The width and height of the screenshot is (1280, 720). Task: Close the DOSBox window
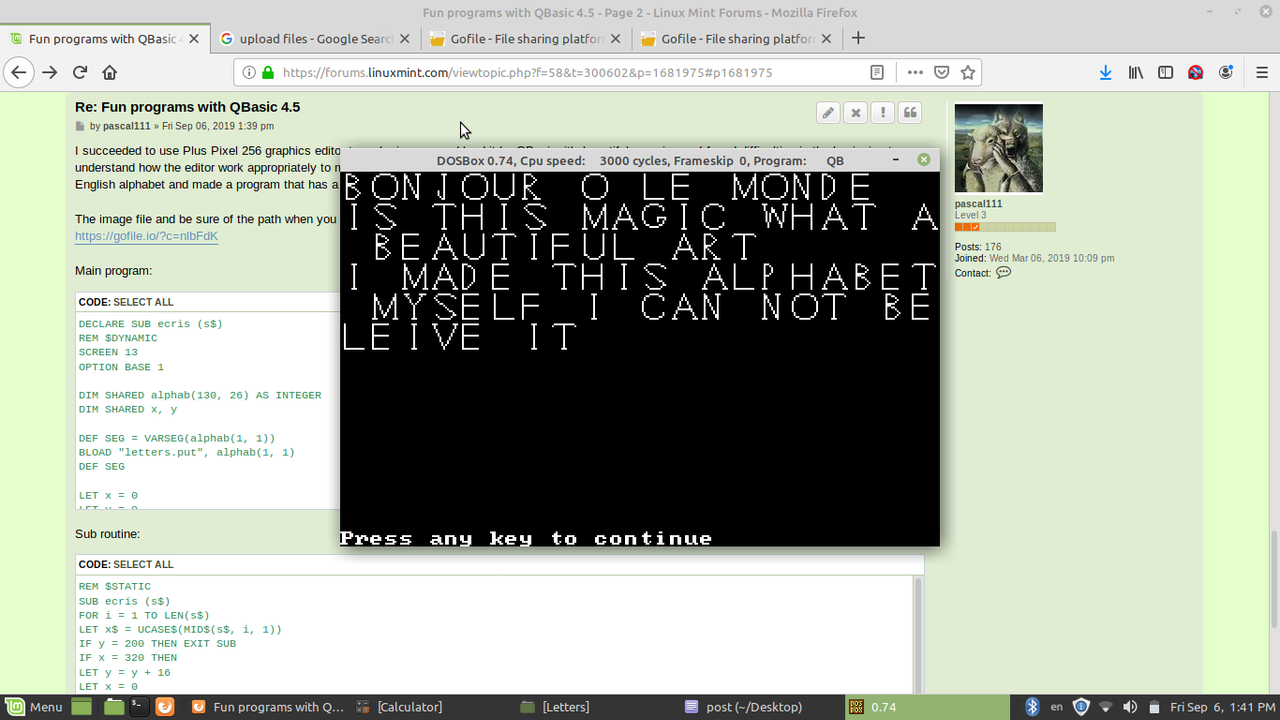point(924,160)
